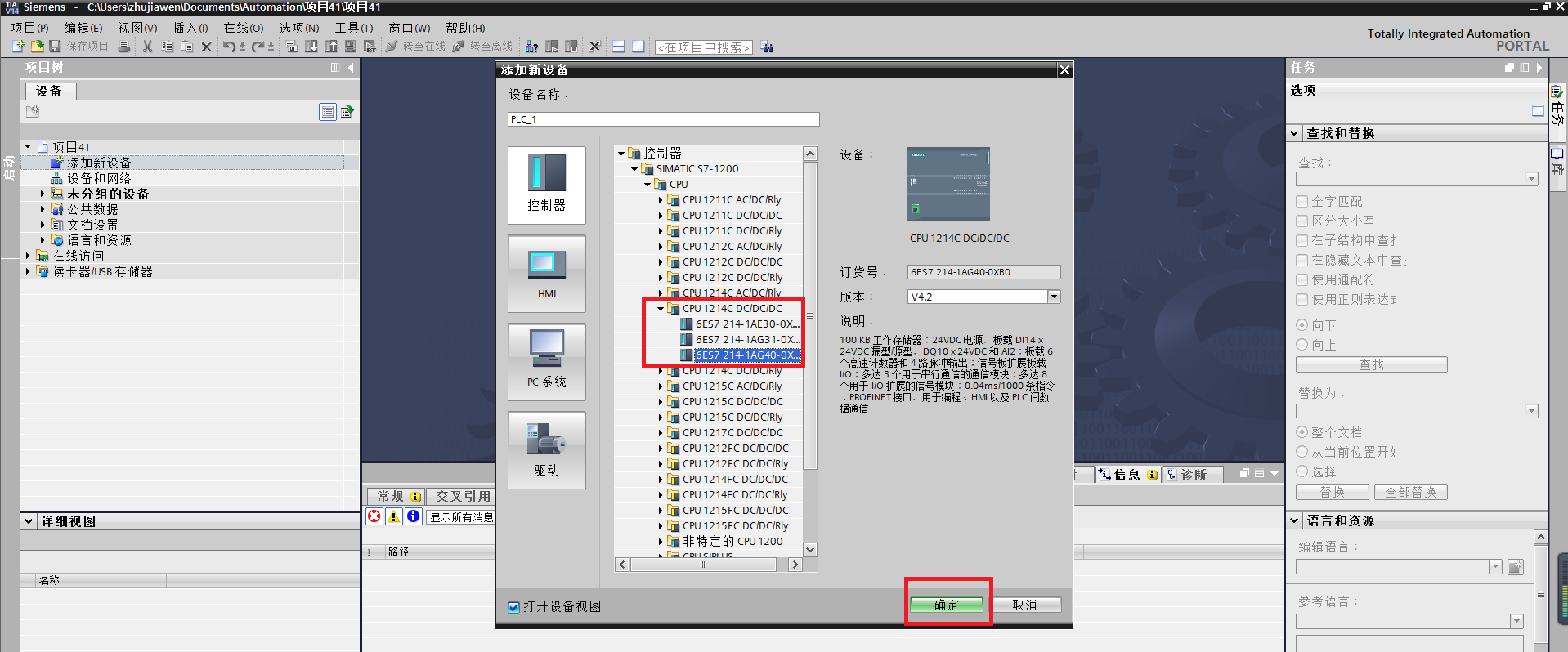Click the warning filter icon in info panel
The height and width of the screenshot is (652, 1568).
coord(393,516)
